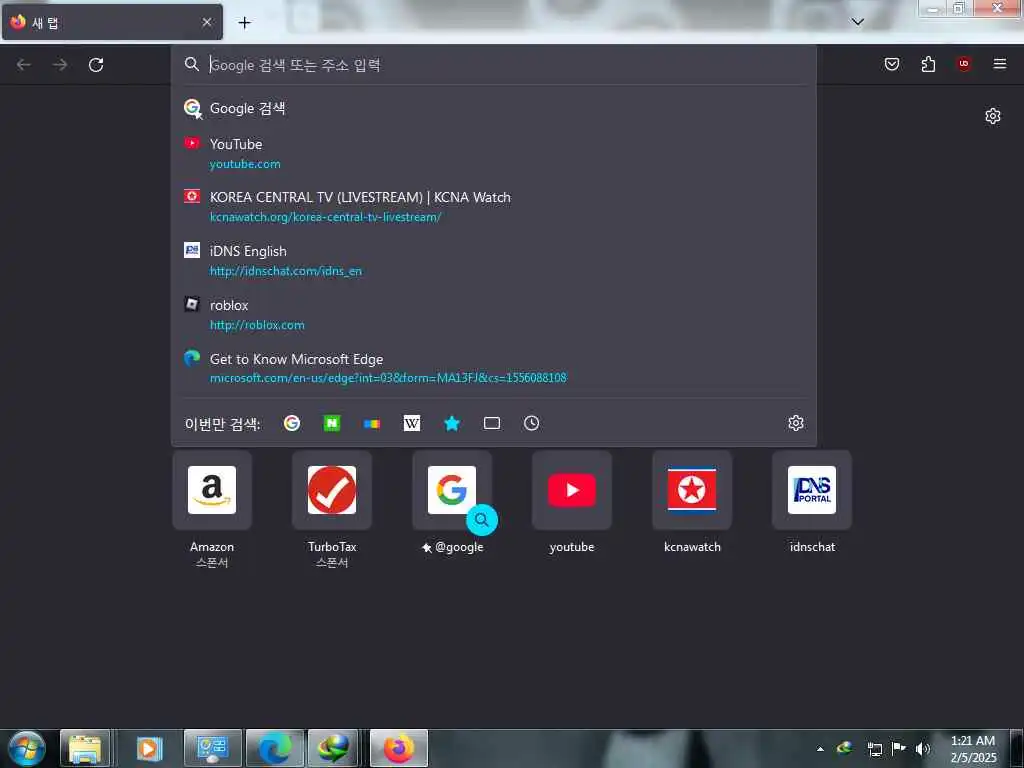Open Firefox hamburger application menu
The image size is (1024, 768).
point(999,64)
